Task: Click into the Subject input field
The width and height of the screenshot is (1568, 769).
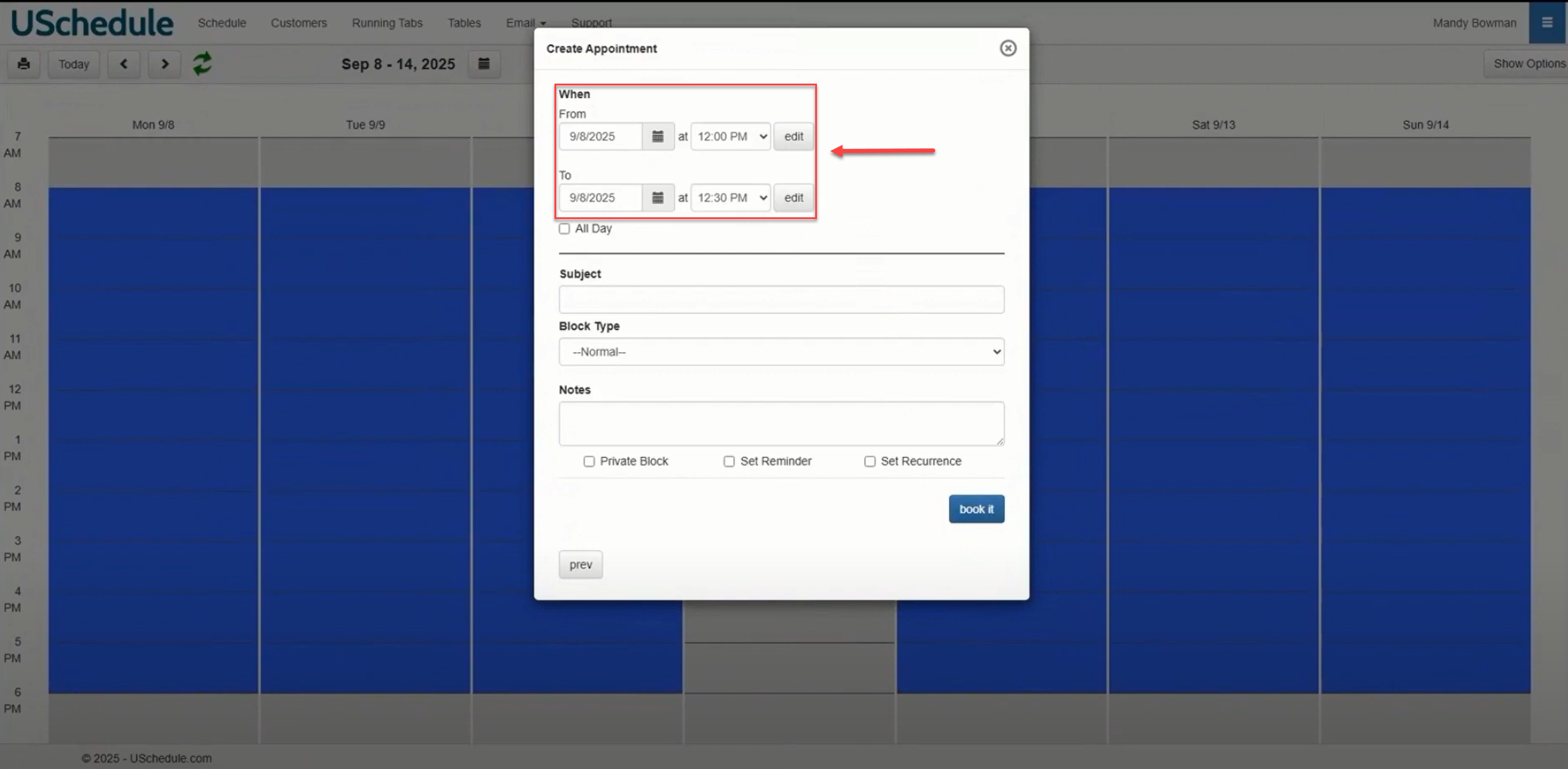Action: coord(781,300)
